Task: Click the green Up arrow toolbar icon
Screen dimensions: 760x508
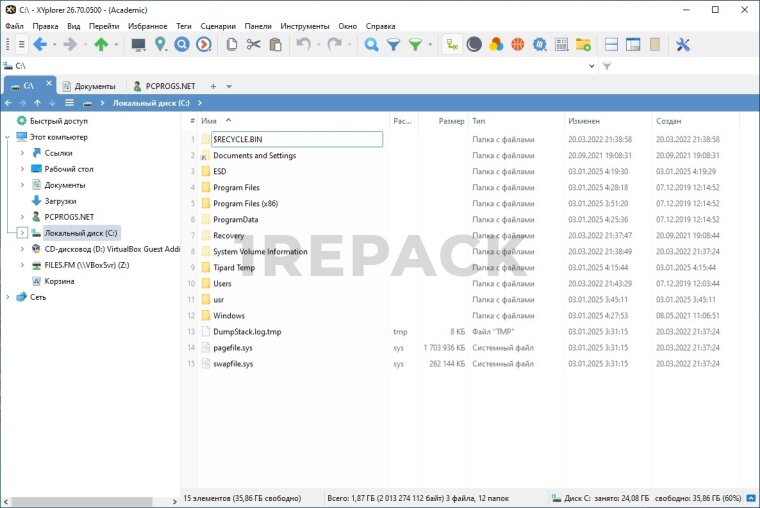Action: tap(100, 44)
